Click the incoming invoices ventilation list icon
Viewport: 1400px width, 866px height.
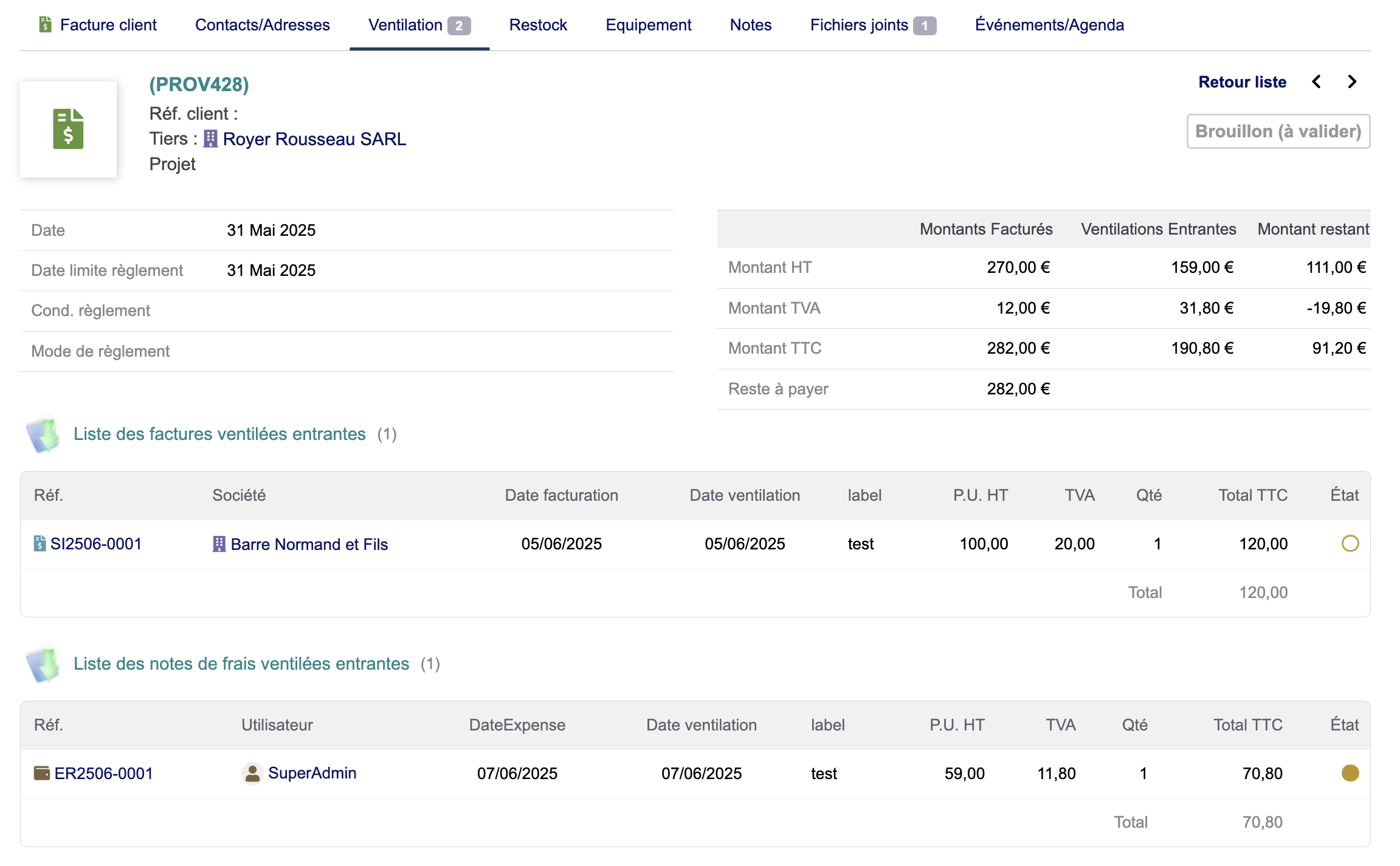[43, 434]
